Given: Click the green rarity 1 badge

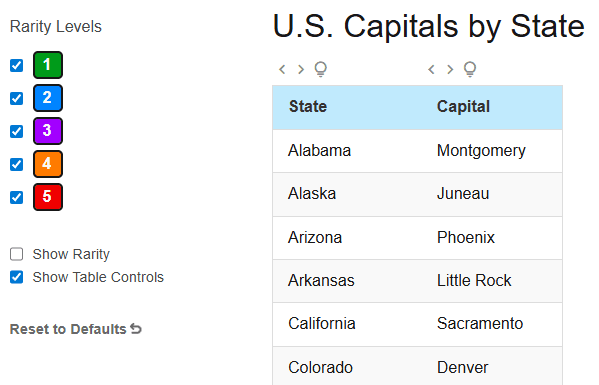Looking at the screenshot, I should (x=48, y=65).
